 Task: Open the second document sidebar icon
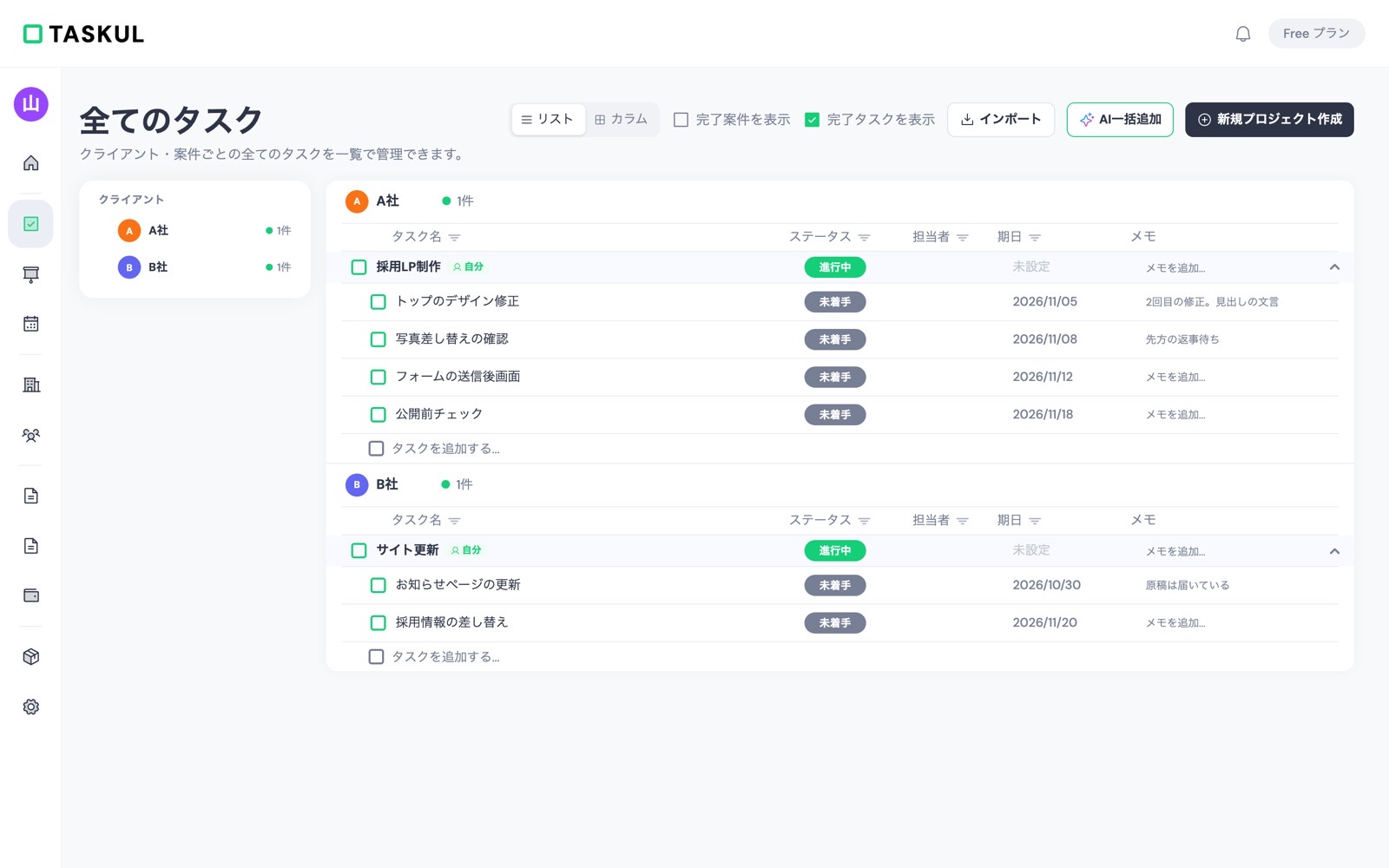[31, 546]
